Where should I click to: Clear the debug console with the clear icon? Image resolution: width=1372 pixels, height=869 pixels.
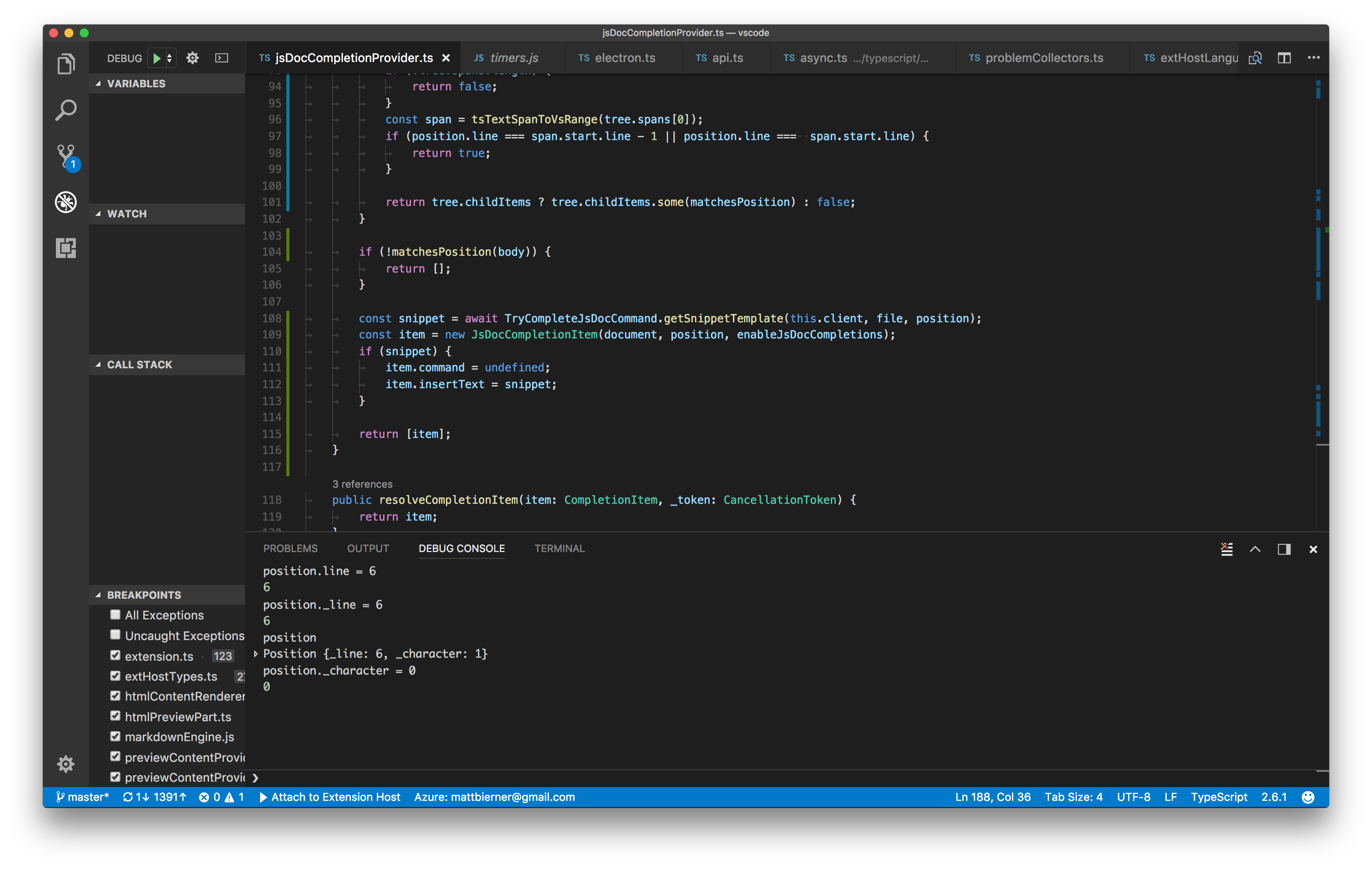point(1227,549)
